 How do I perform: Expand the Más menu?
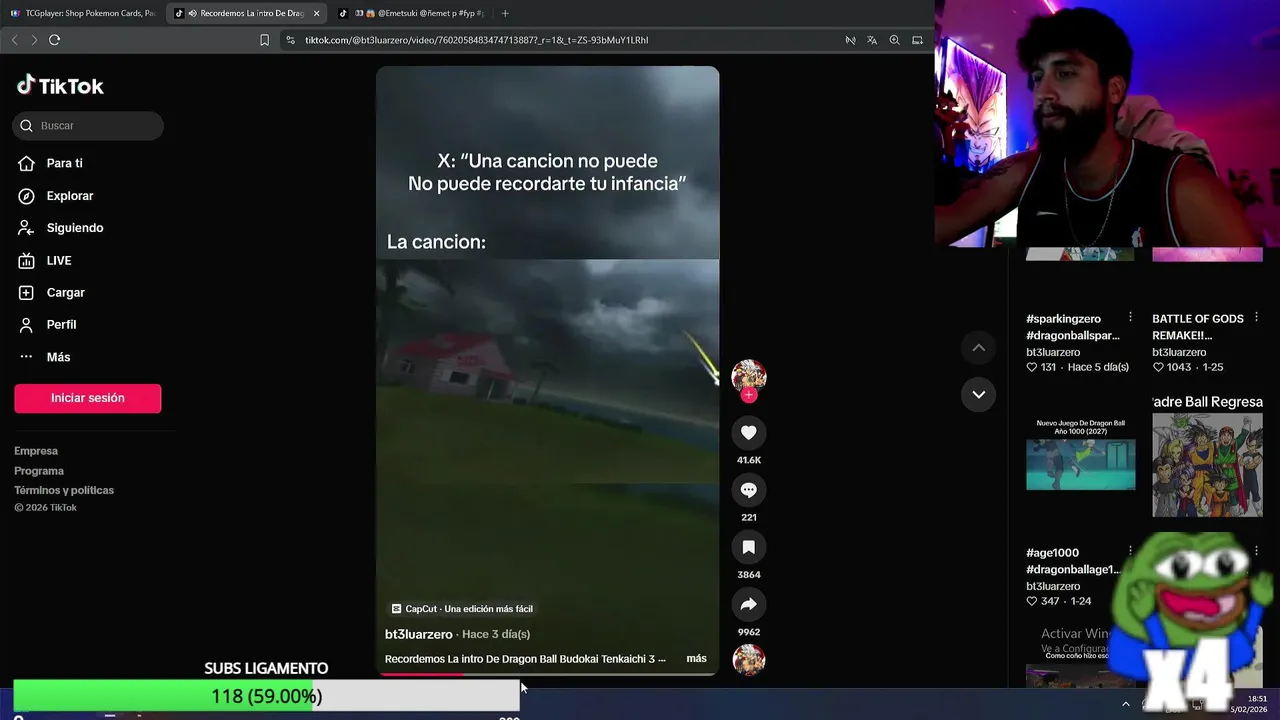pyautogui.click(x=58, y=357)
